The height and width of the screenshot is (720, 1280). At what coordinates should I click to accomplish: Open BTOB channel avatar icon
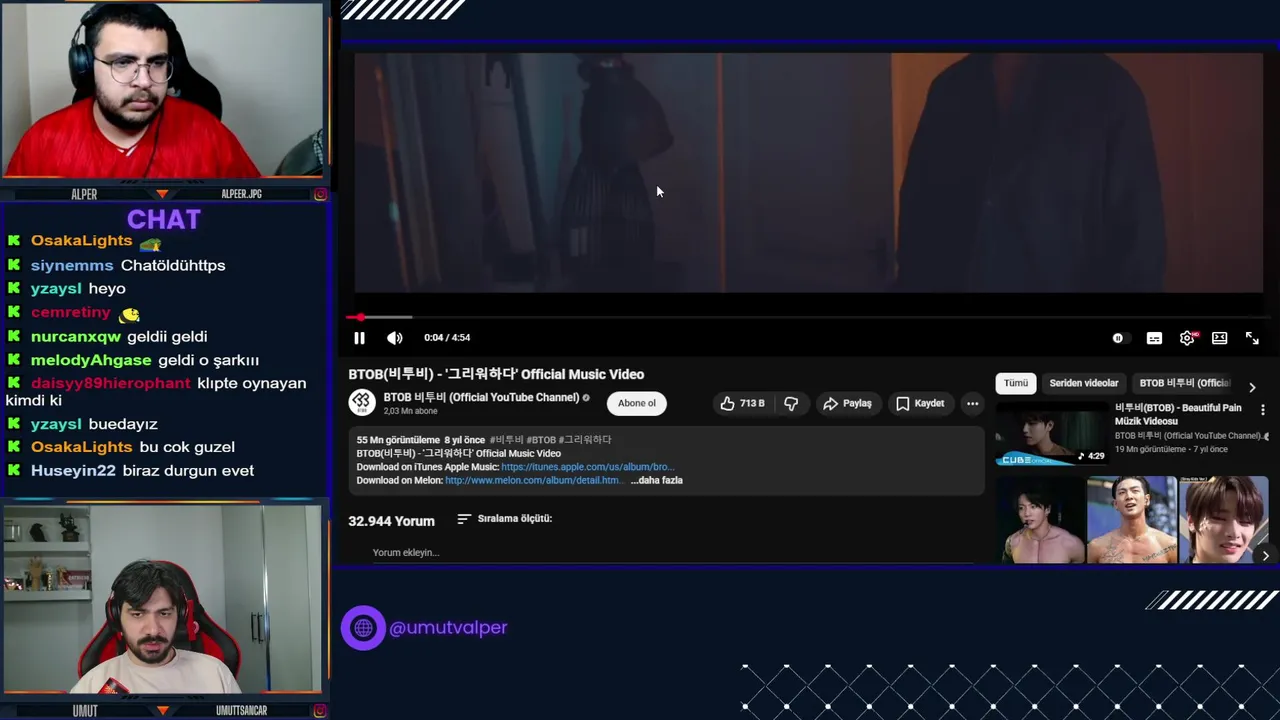[x=361, y=402]
